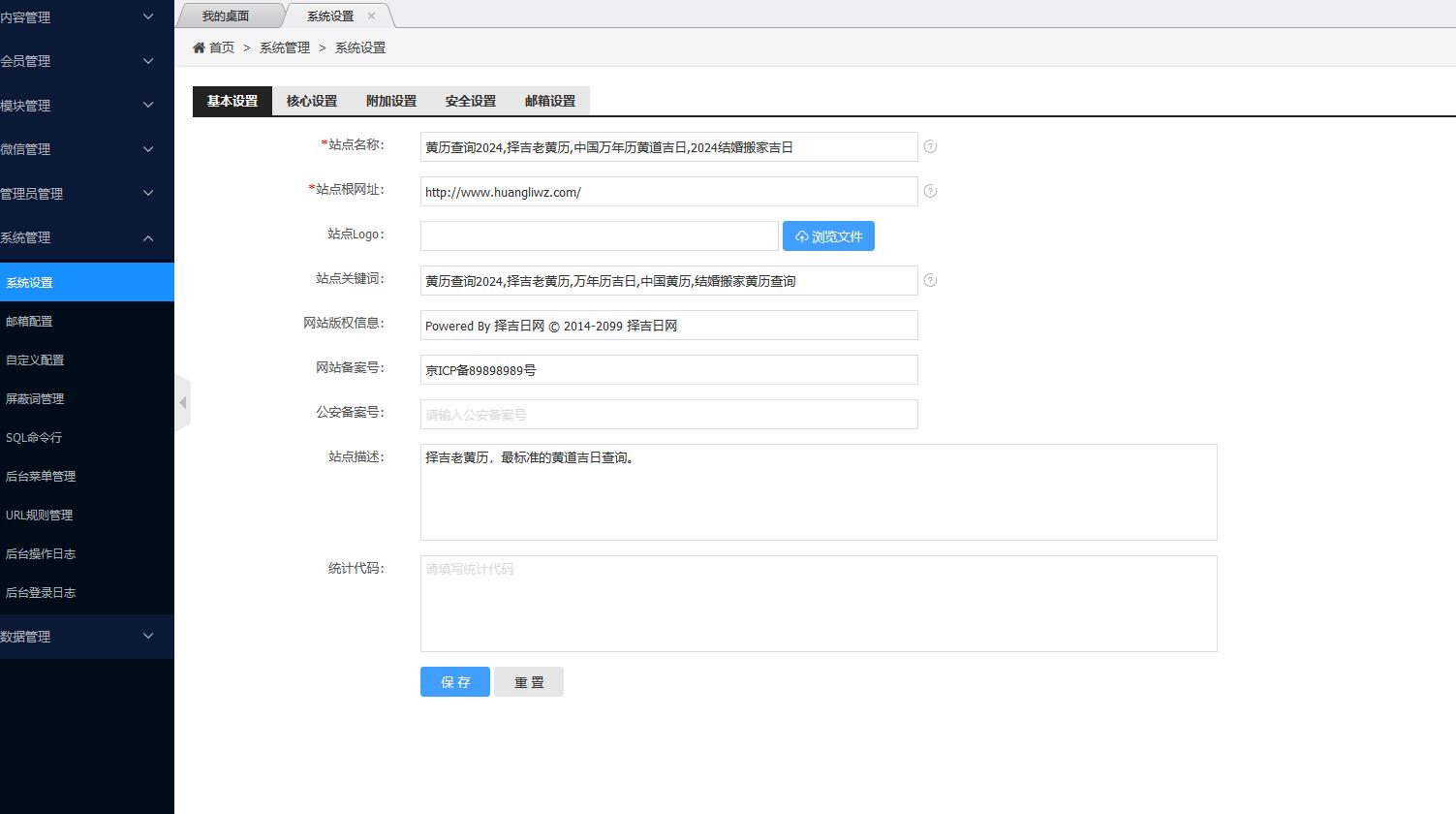This screenshot has width=1456, height=814.
Task: Expand the 内容管理 menu
Action: click(x=77, y=17)
